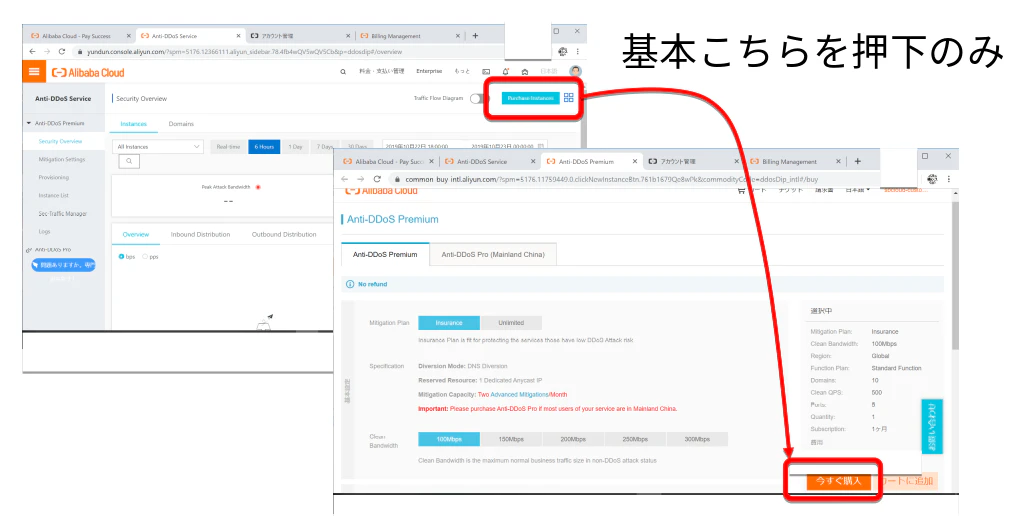
Task: Choose 250Mbps clean bandwidth
Action: pyautogui.click(x=635, y=439)
